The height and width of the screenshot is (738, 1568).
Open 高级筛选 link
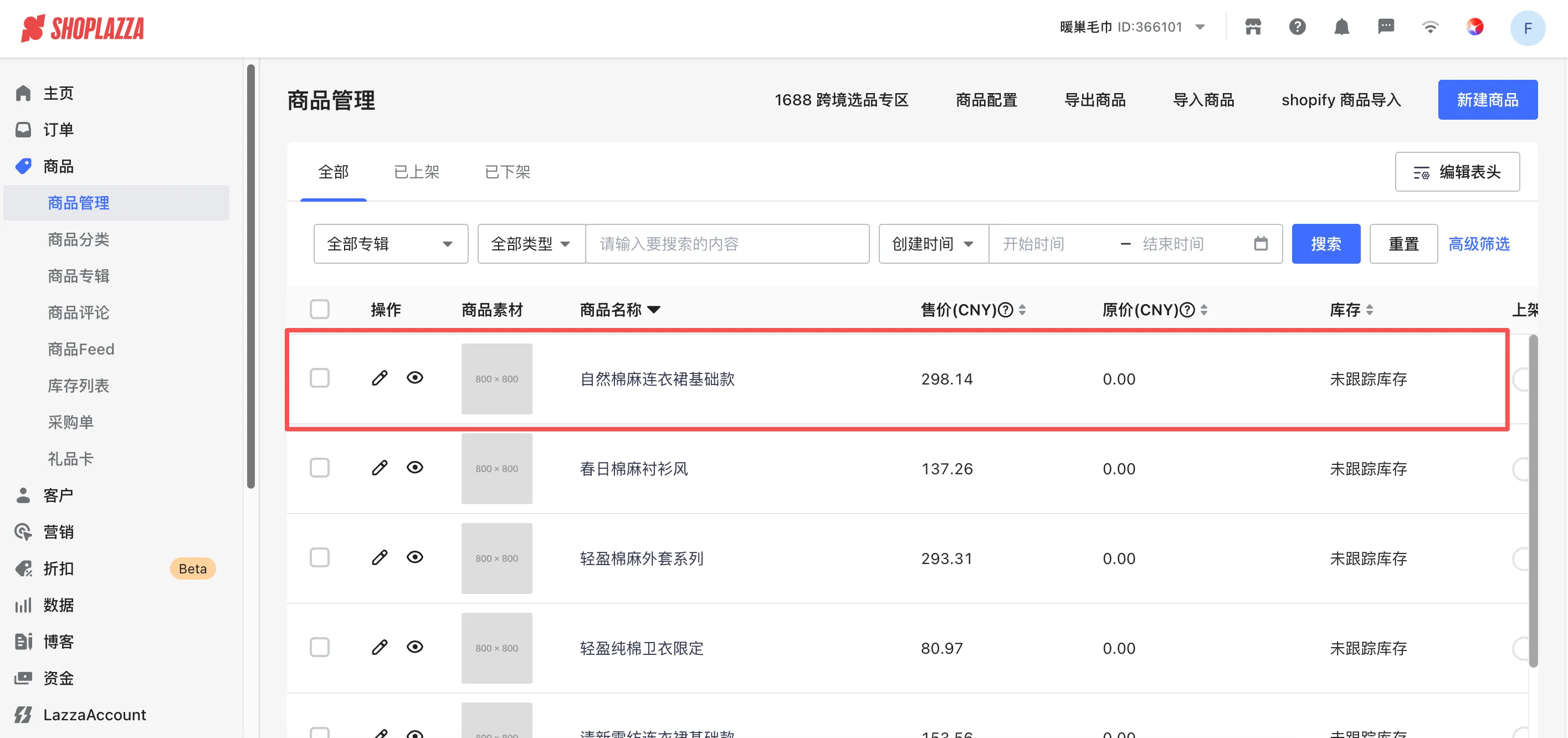(1479, 244)
